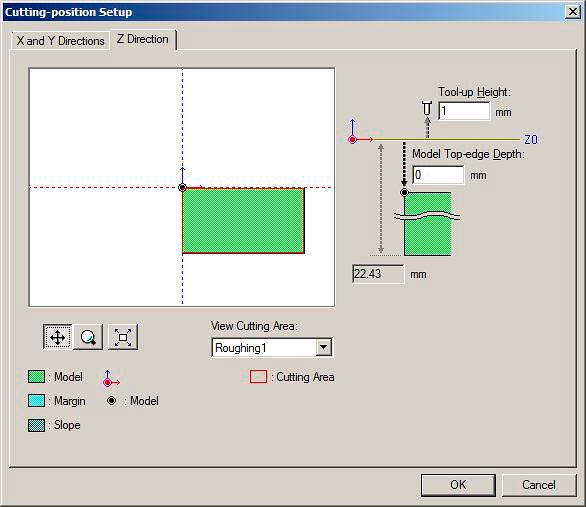Image resolution: width=586 pixels, height=507 pixels.
Task: Click the Model Top-edge Depth field
Action: (438, 174)
